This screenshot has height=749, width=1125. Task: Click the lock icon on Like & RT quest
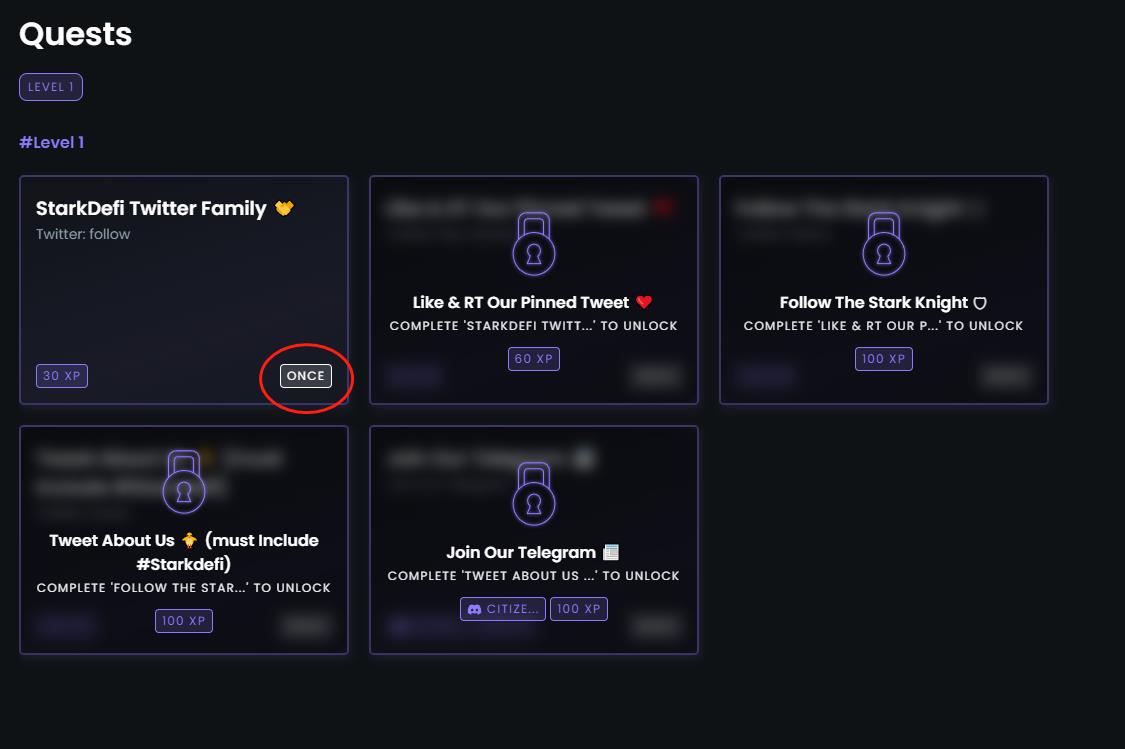533,243
